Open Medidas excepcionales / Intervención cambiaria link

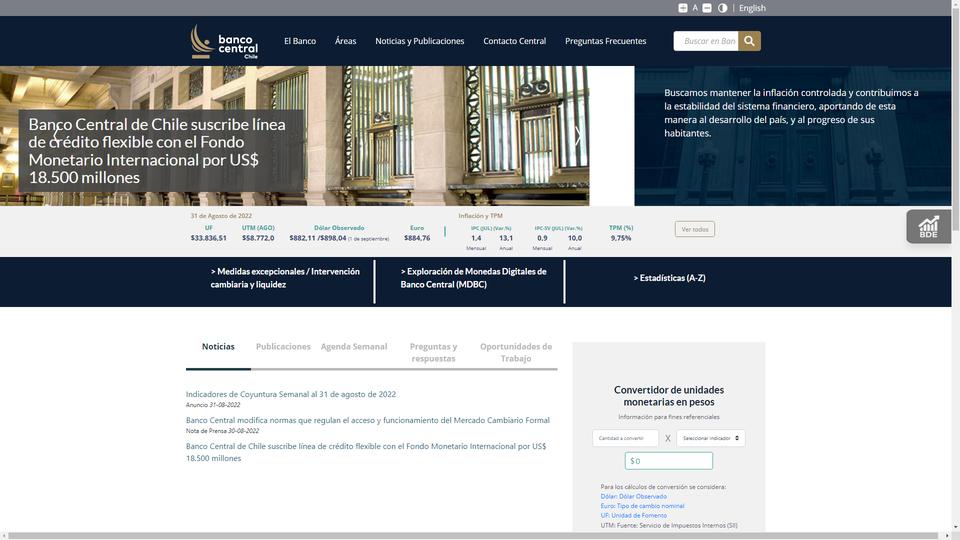[x=285, y=278]
